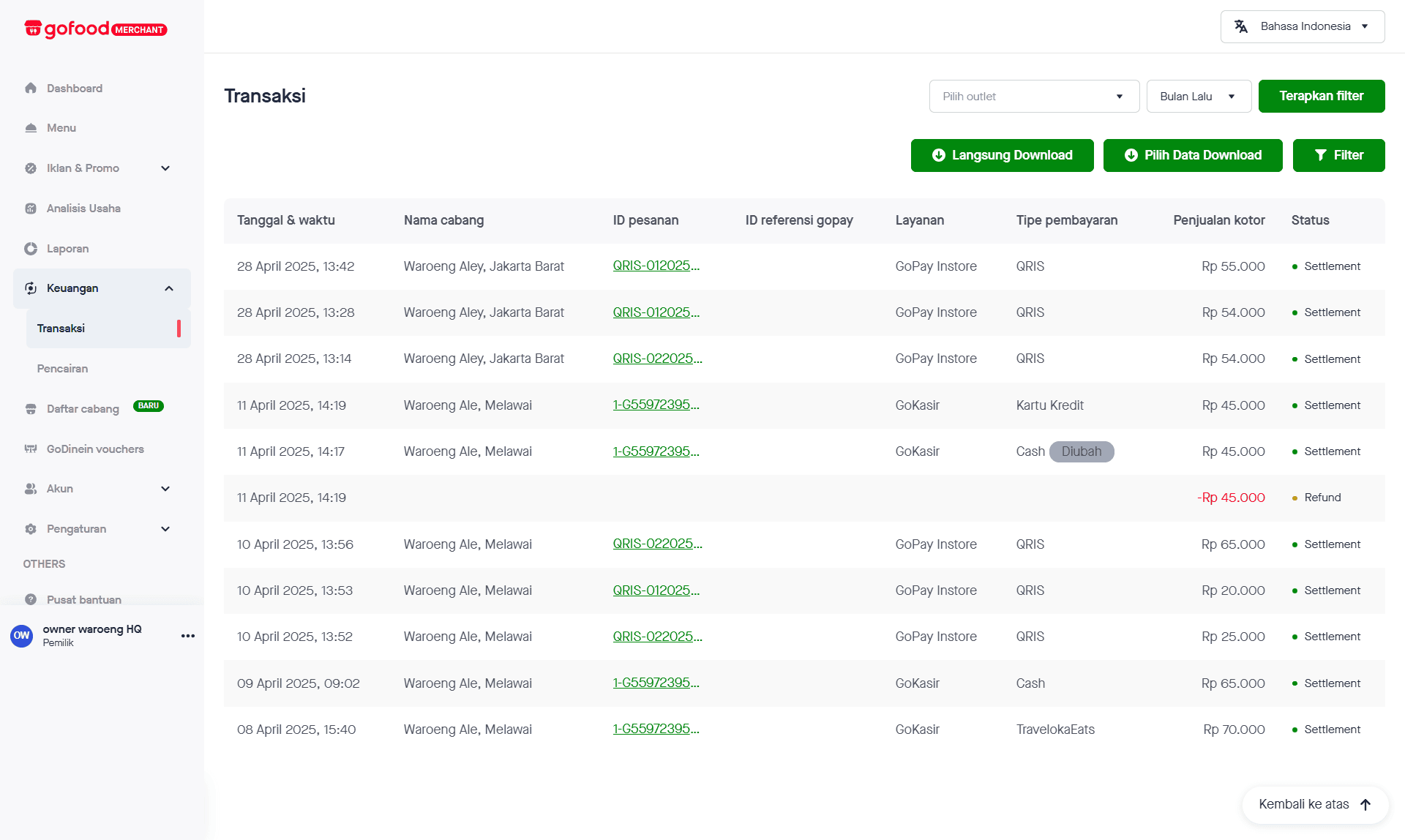Click the Tanggal & waktu column header
Image resolution: width=1405 pixels, height=840 pixels.
(x=286, y=220)
